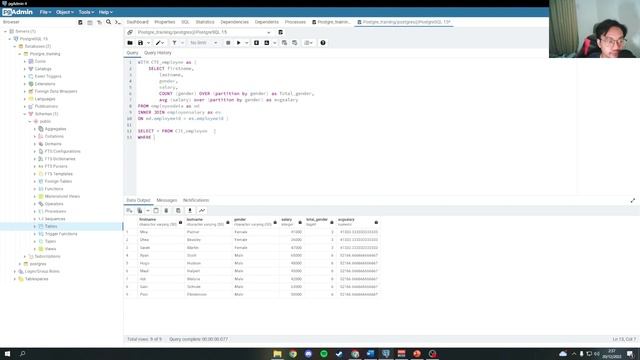Click the View Data grid icon in Browser
This screenshot has width=640, height=360.
[90, 22]
